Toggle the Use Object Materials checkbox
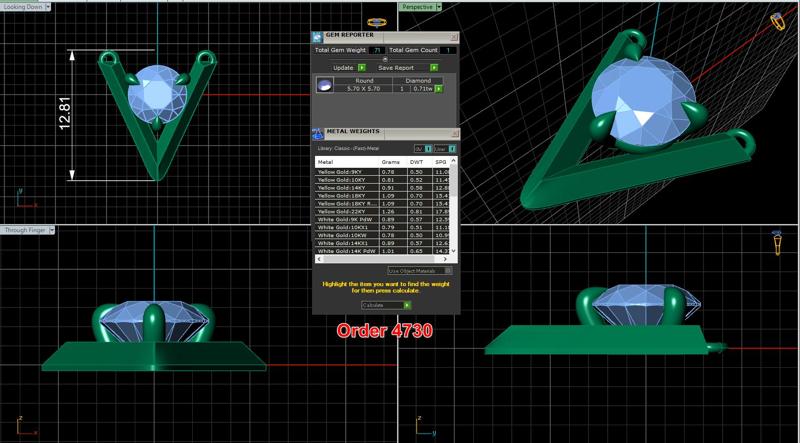Screen dimensions: 800x443 pyautogui.click(x=448, y=270)
